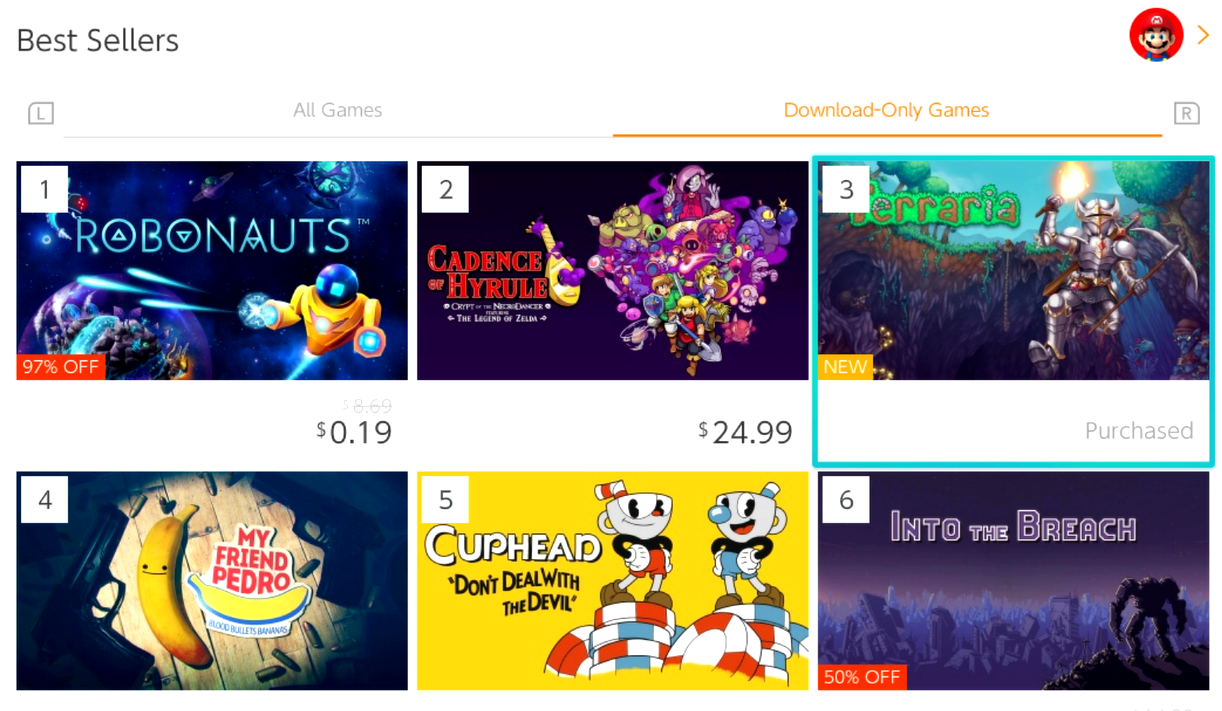
Task: Open the Mario user profile avatar
Action: tap(1156, 35)
